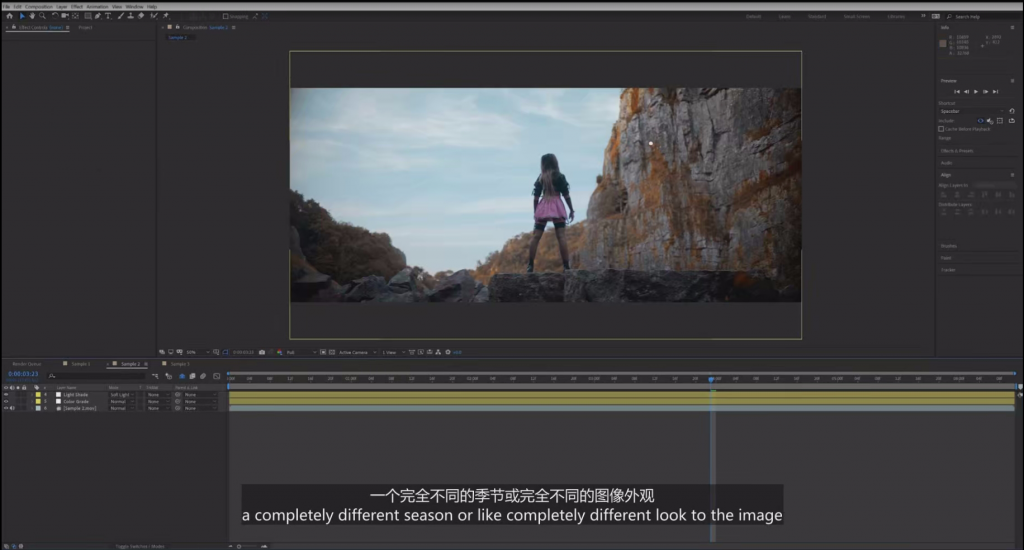Screen dimensions: 1024x550
Task: Open the Tracker panel
Action: 948,270
